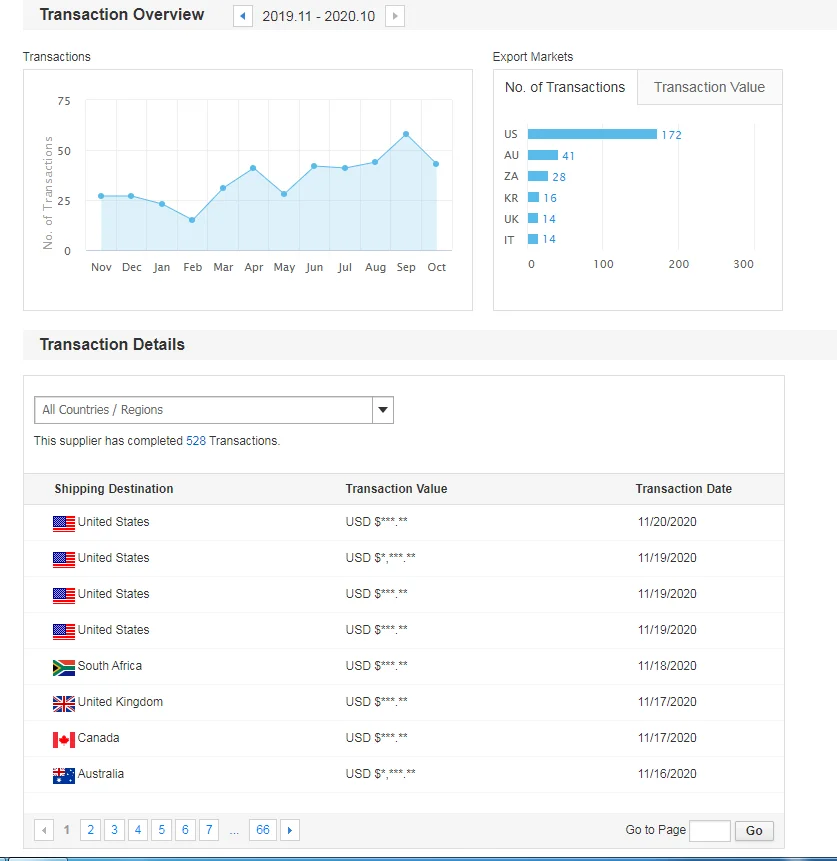Switch to the Transaction Value tab
The height and width of the screenshot is (861, 837).
pyautogui.click(x=709, y=88)
